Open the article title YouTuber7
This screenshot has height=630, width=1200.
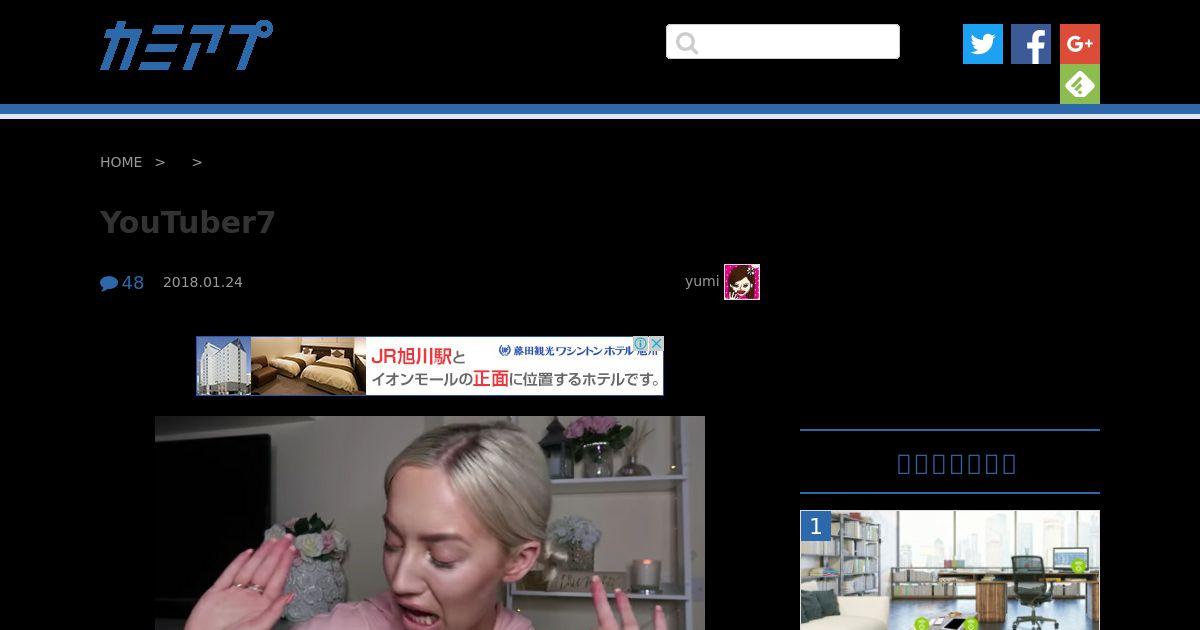pos(187,222)
